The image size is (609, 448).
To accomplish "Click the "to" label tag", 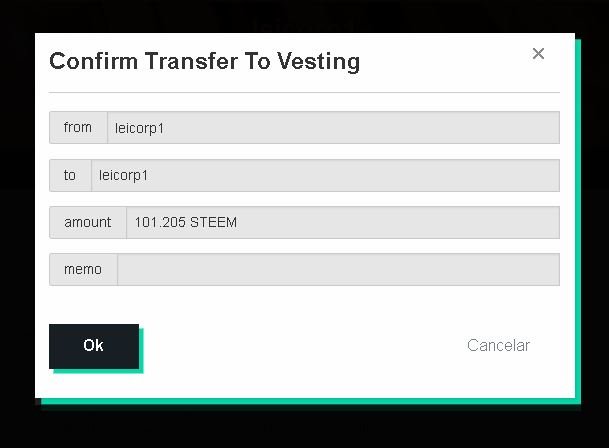I will [x=70, y=175].
